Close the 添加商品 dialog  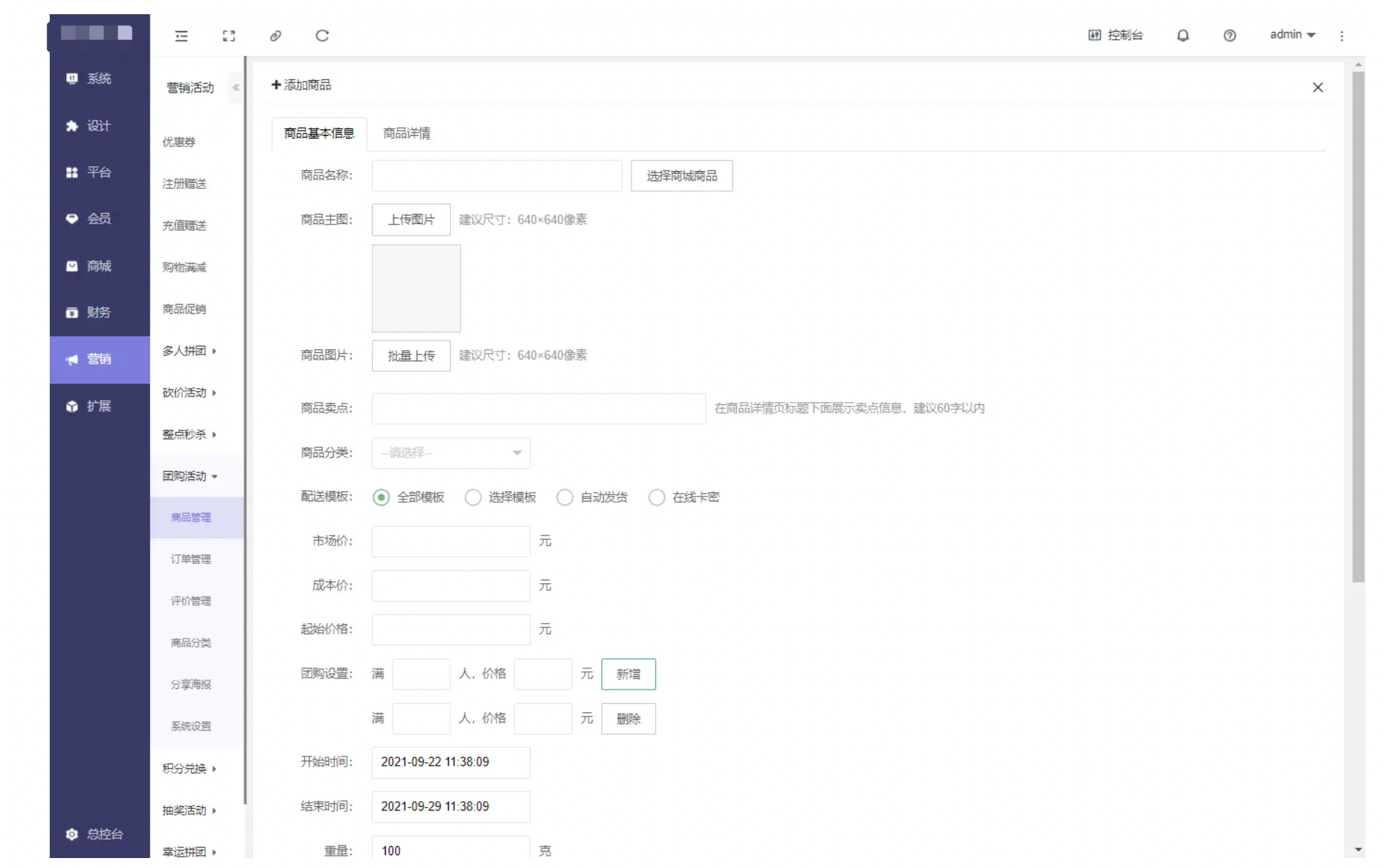[1318, 87]
